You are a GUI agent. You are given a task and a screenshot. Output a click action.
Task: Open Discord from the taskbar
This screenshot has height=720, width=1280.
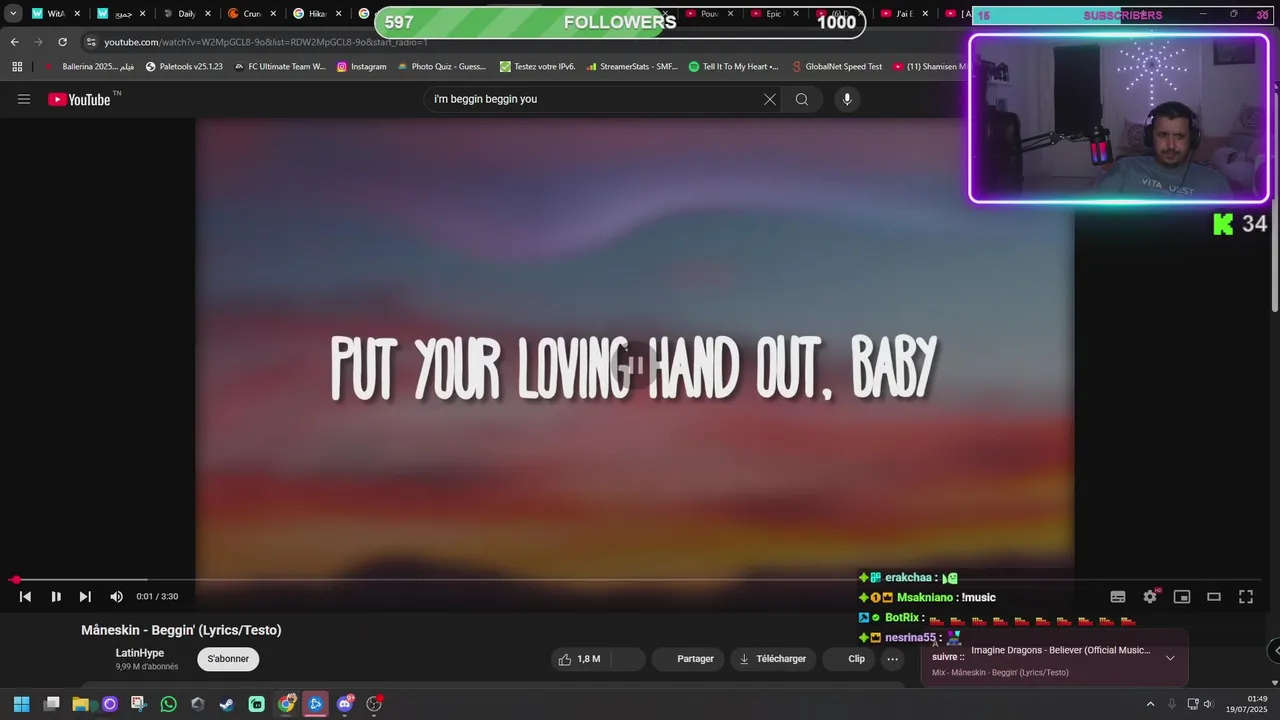coord(345,704)
